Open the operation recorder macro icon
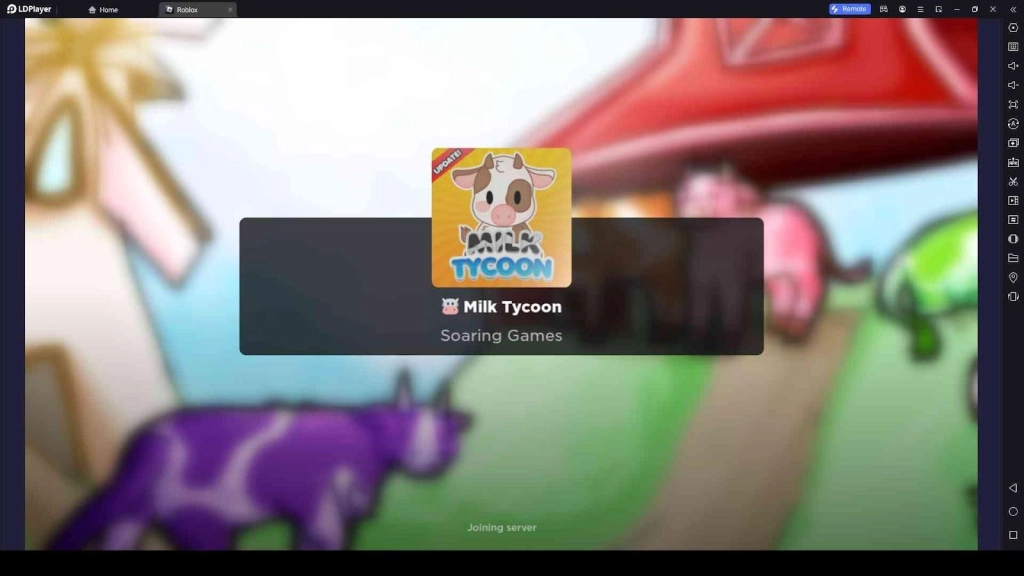The image size is (1024, 576). point(1013,219)
